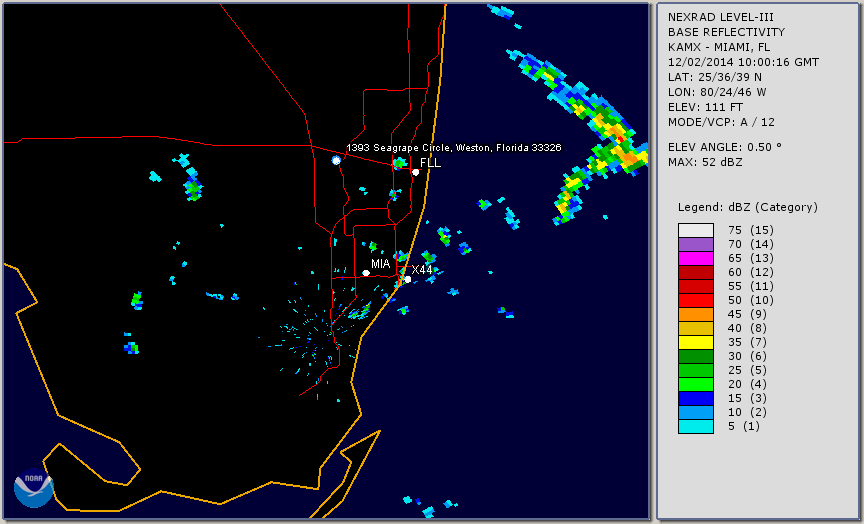
Task: Click the 'LAT: 25/36/39 N' line
Action: pos(715,77)
